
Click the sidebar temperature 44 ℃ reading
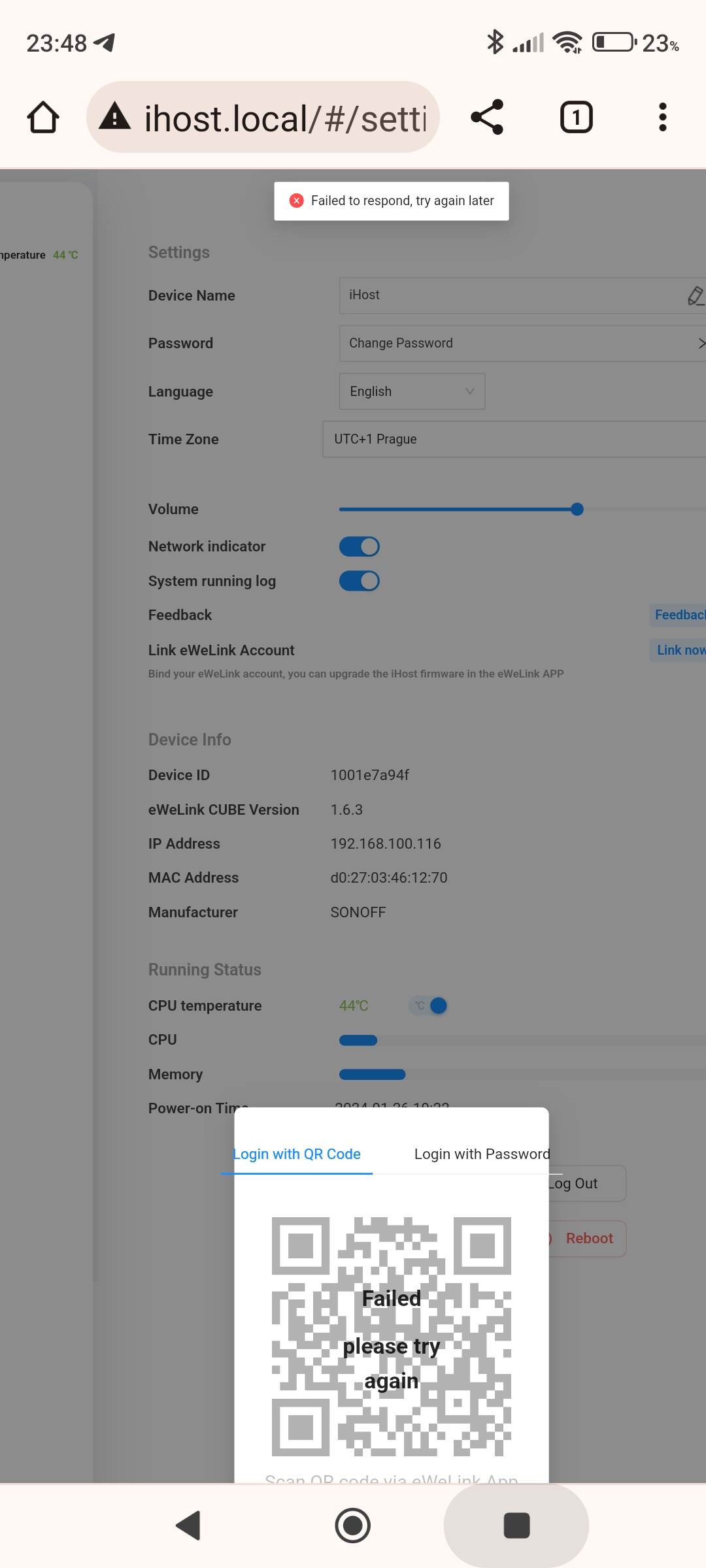coord(65,255)
